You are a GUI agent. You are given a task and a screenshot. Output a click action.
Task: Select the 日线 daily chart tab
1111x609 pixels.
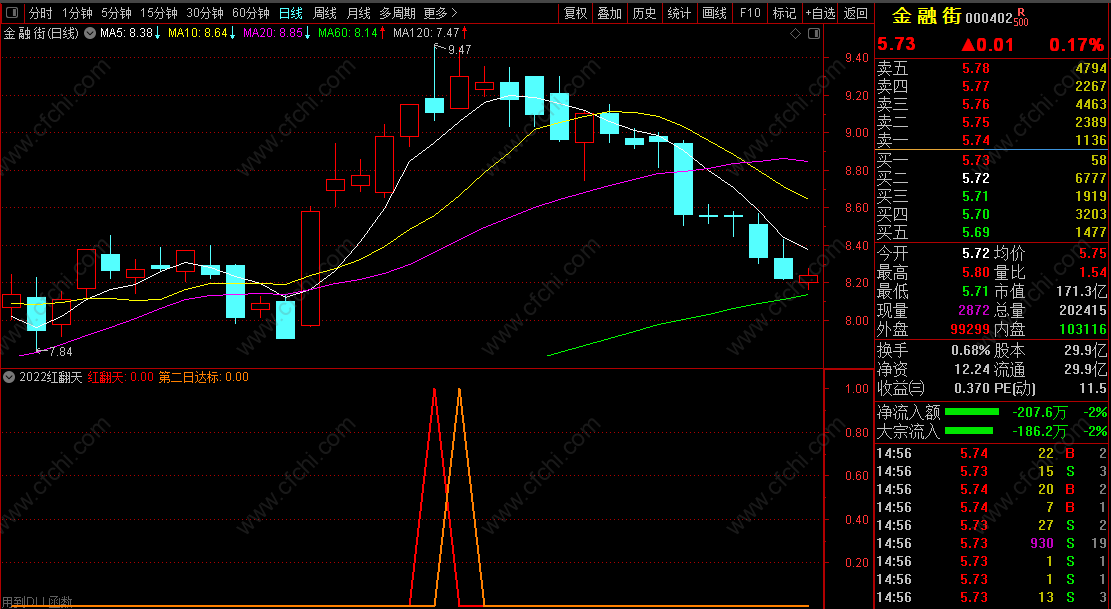click(291, 13)
